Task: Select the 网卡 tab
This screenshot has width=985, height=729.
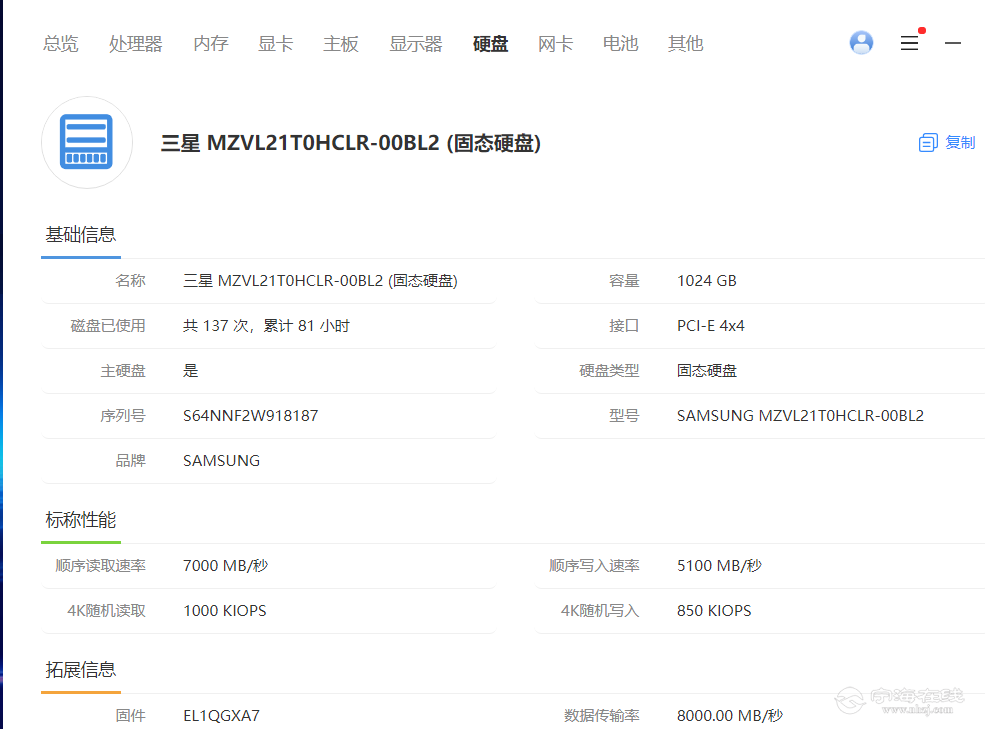Action: tap(556, 43)
